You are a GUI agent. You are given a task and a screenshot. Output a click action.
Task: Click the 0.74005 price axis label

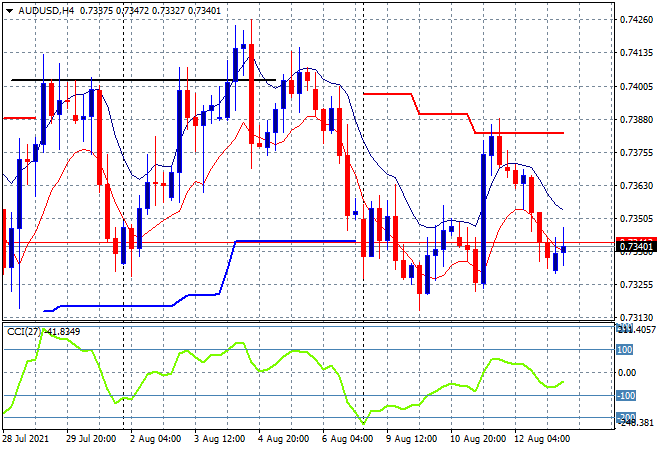click(x=636, y=87)
